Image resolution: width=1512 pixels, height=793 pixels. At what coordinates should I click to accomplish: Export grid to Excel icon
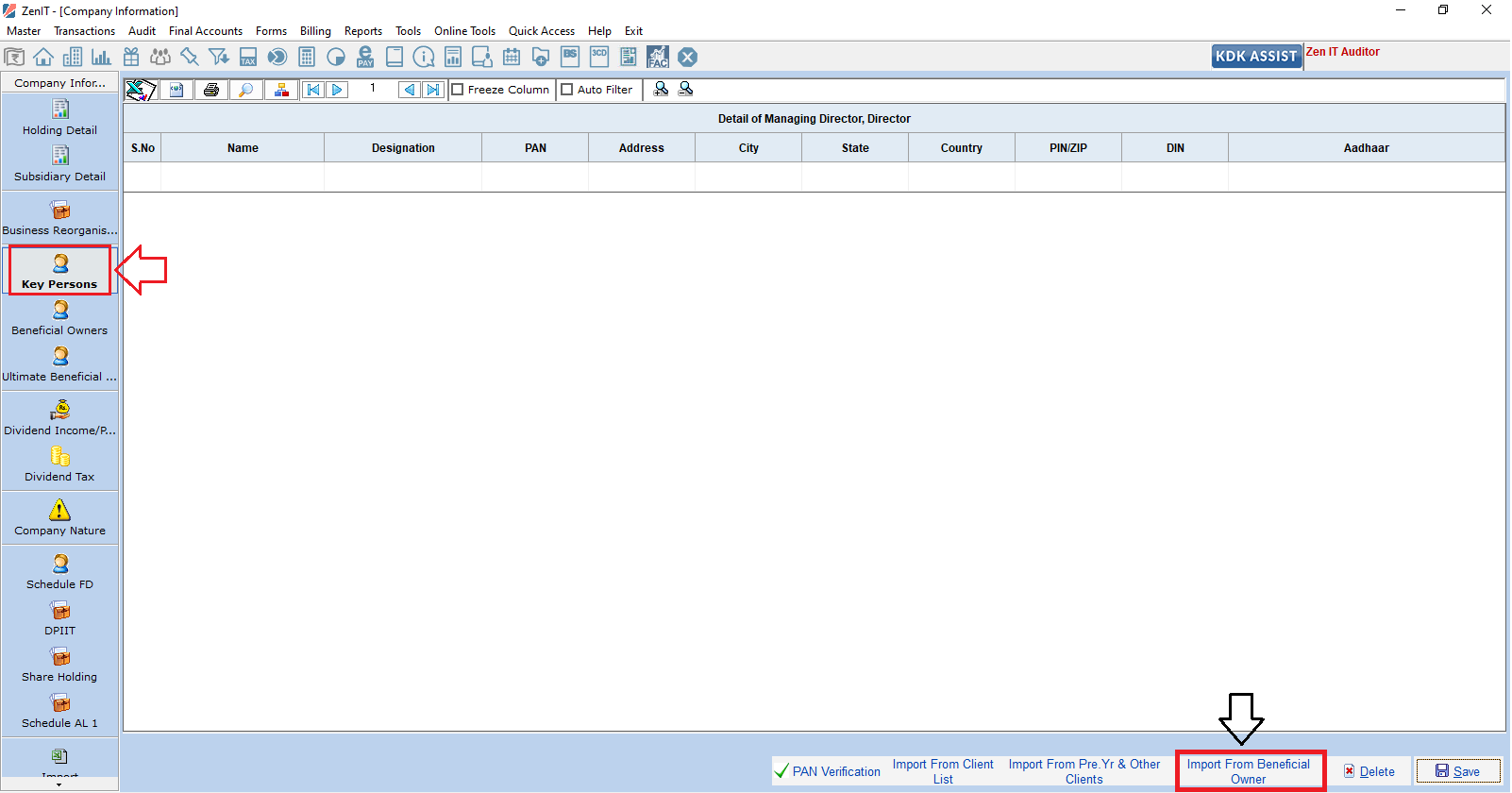coord(141,90)
